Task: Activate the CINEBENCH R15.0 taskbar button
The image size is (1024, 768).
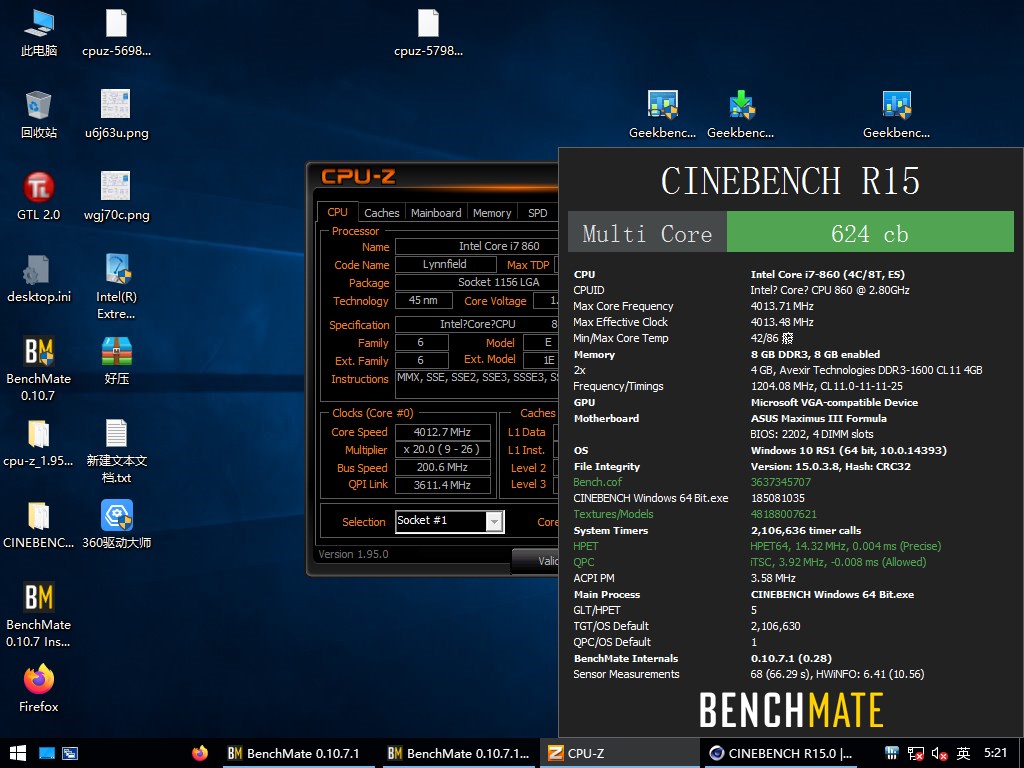Action: coord(781,753)
